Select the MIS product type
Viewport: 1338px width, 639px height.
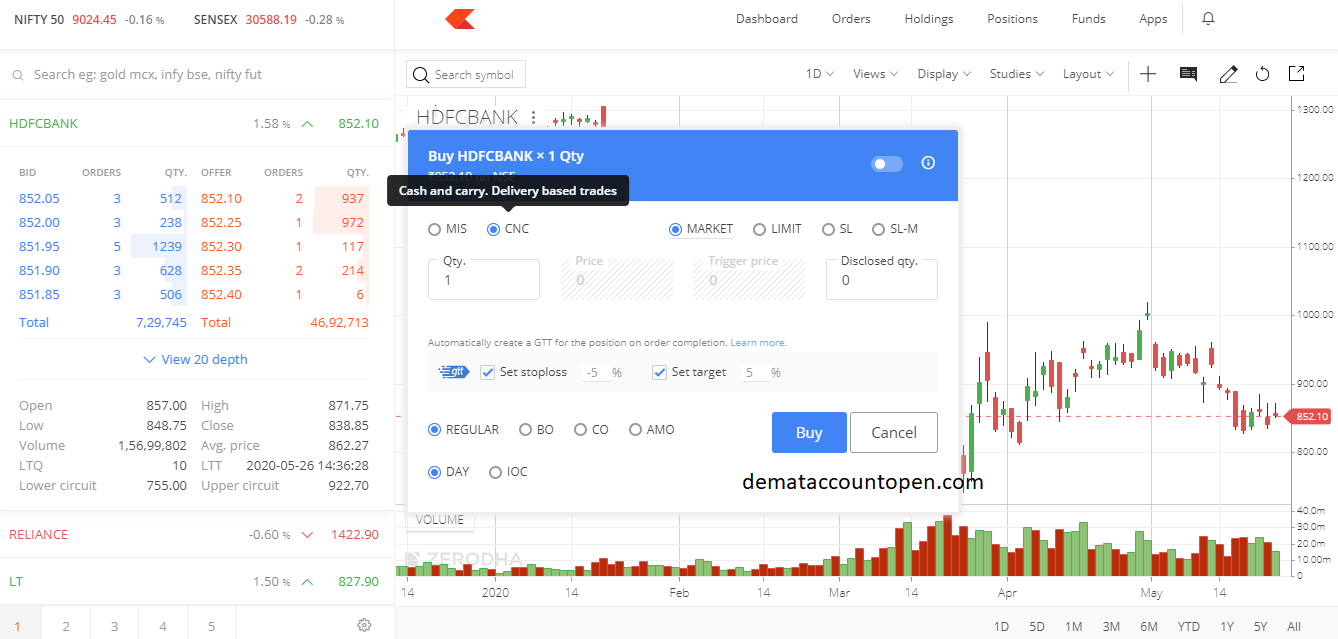click(x=448, y=229)
